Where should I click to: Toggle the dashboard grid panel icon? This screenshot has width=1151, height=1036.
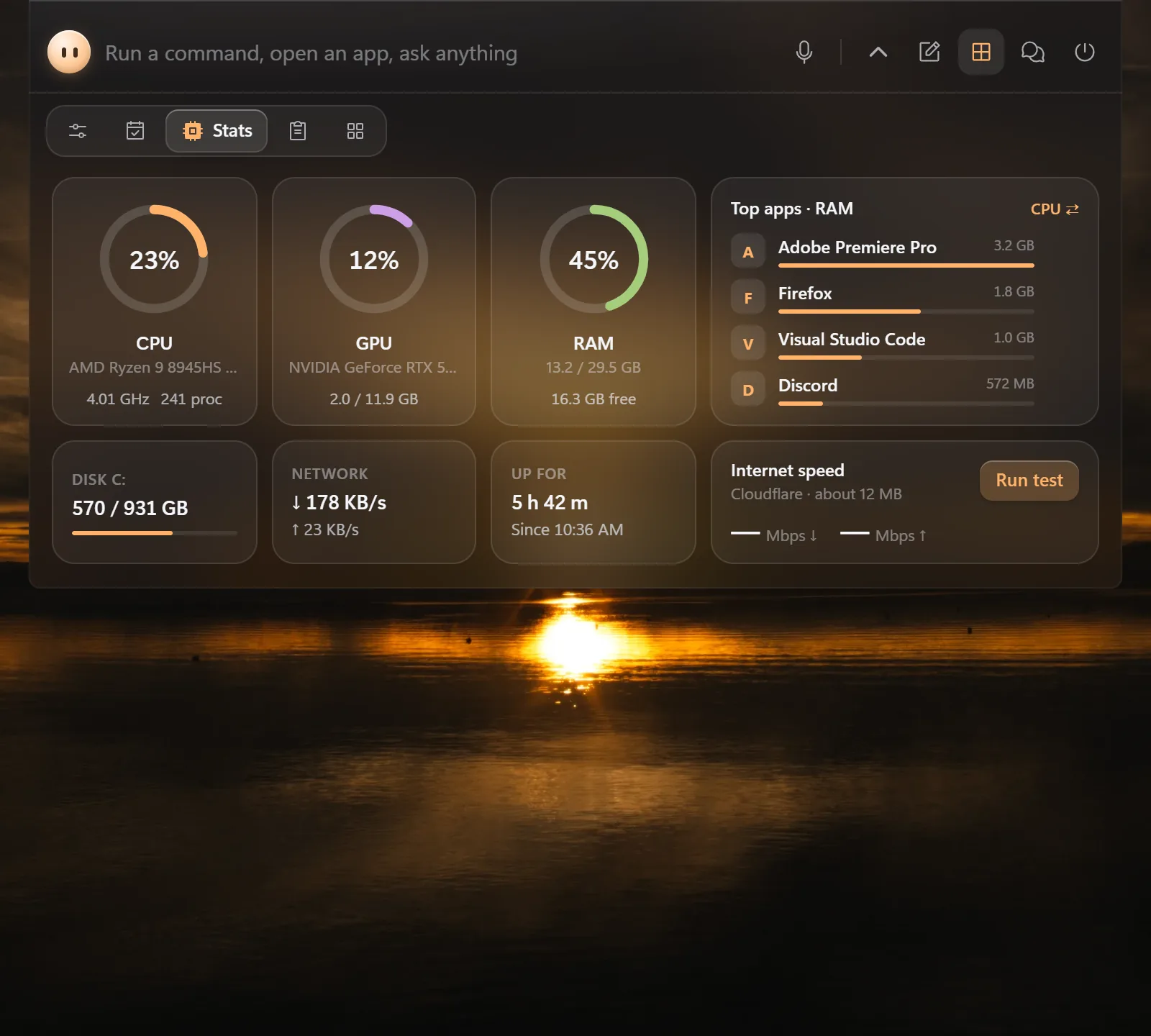(981, 52)
